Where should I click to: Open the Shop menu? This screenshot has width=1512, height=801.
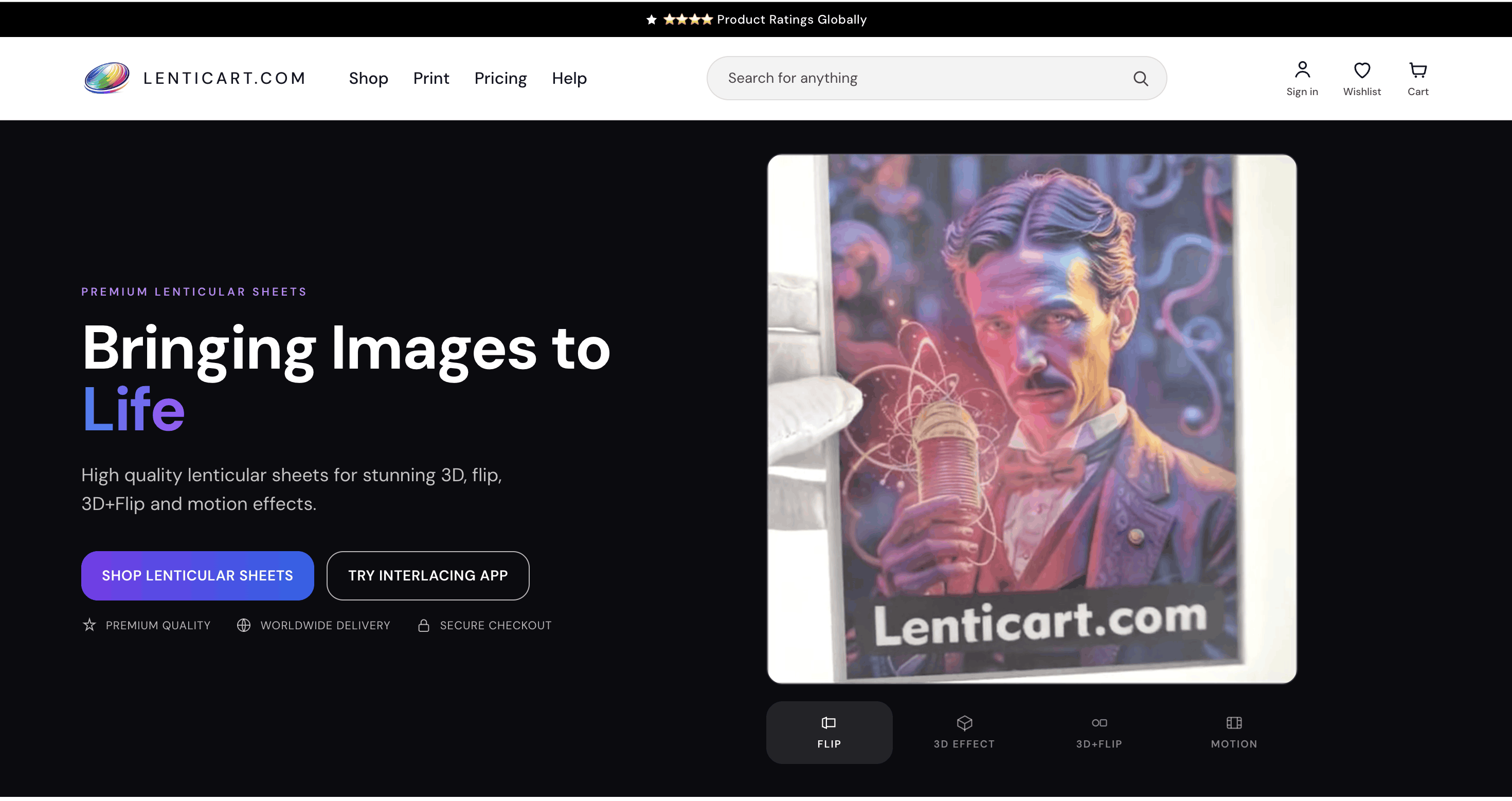coord(368,78)
